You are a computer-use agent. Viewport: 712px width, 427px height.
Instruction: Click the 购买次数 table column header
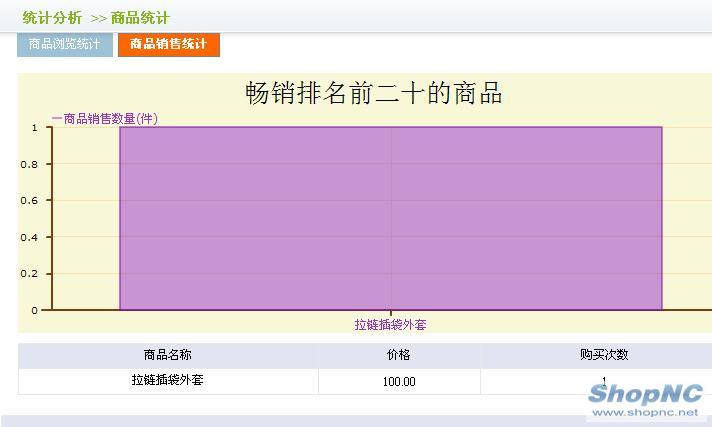(603, 355)
